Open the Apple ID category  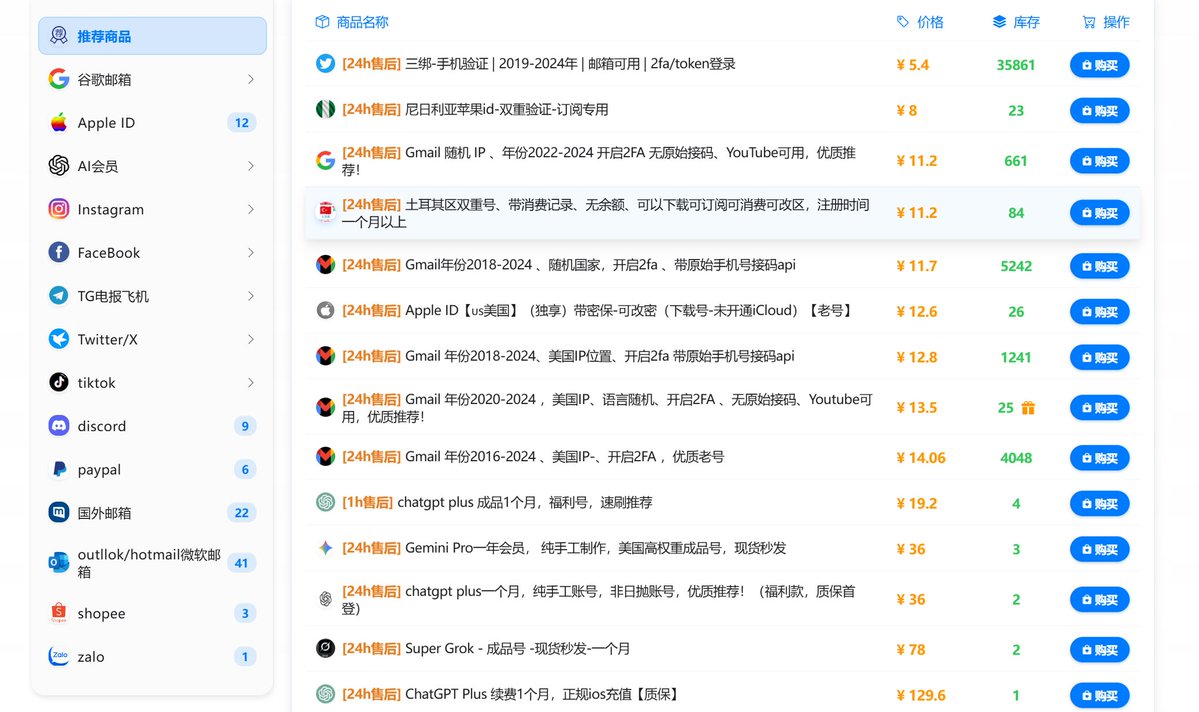pos(152,122)
